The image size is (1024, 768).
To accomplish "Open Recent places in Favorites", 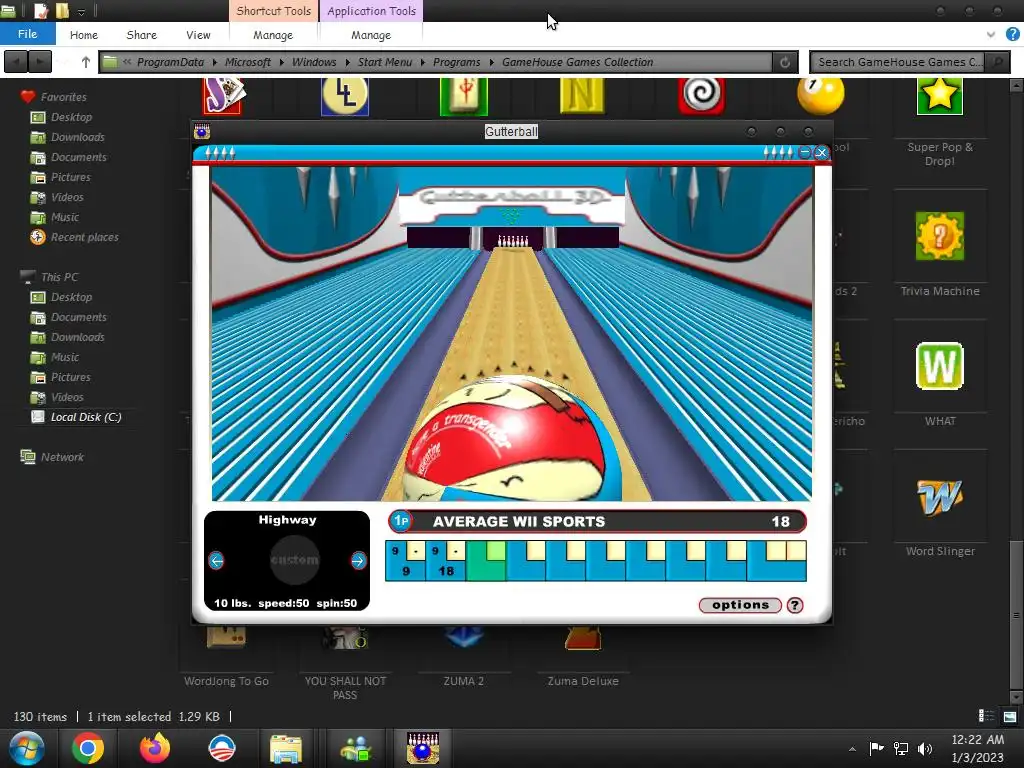I will [x=84, y=237].
